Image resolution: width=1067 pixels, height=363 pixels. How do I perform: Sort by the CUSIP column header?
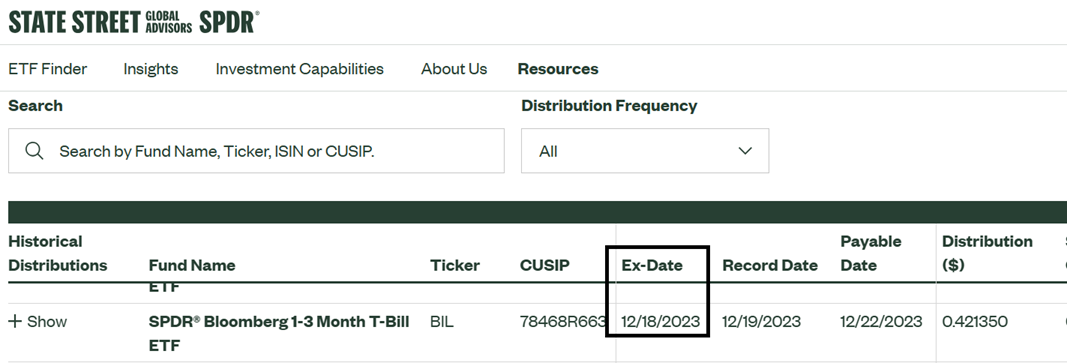click(x=544, y=265)
